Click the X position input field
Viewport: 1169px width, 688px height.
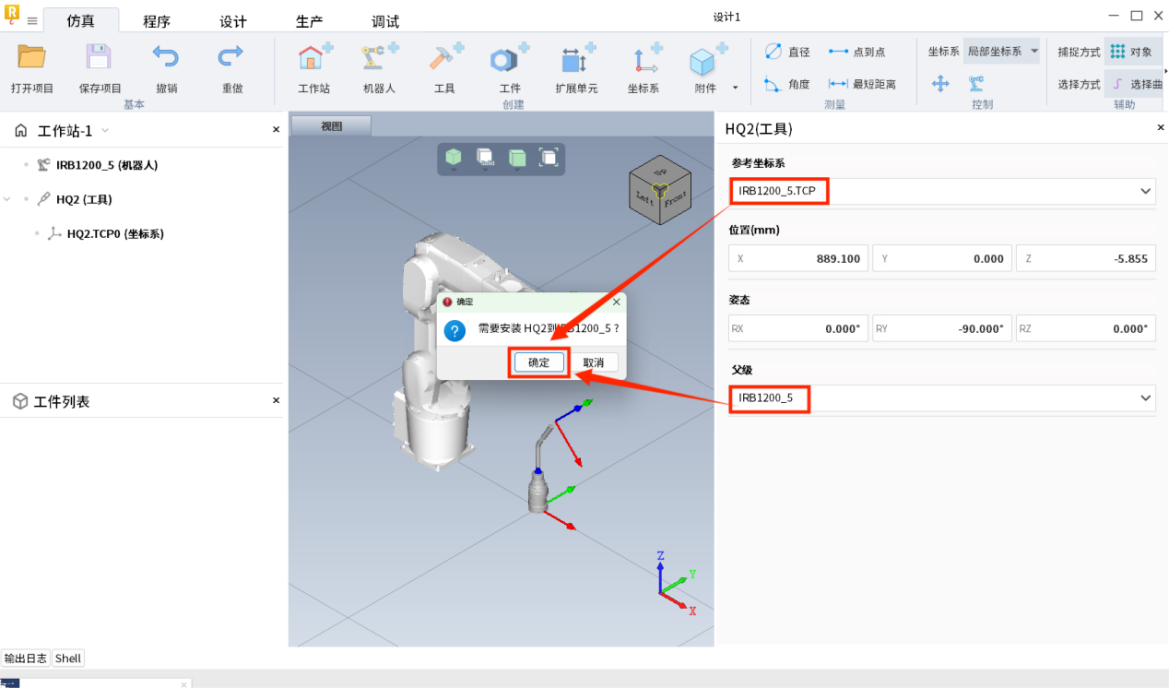click(x=798, y=258)
